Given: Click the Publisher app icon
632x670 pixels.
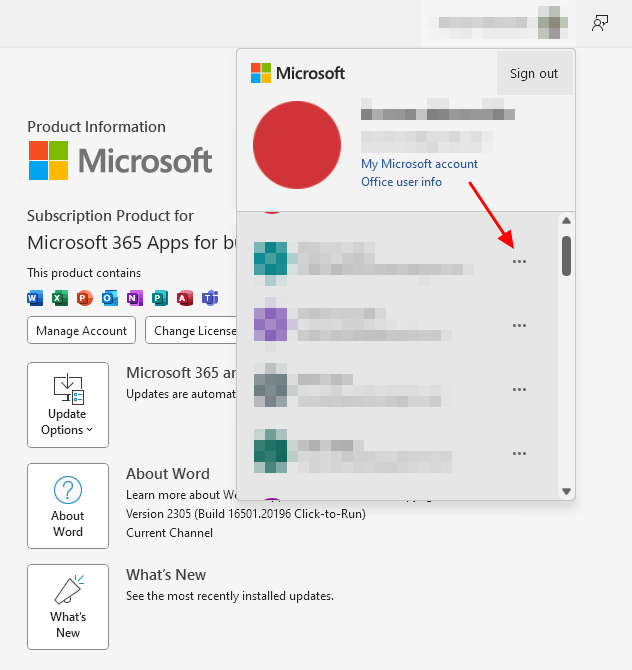Looking at the screenshot, I should click(x=160, y=298).
